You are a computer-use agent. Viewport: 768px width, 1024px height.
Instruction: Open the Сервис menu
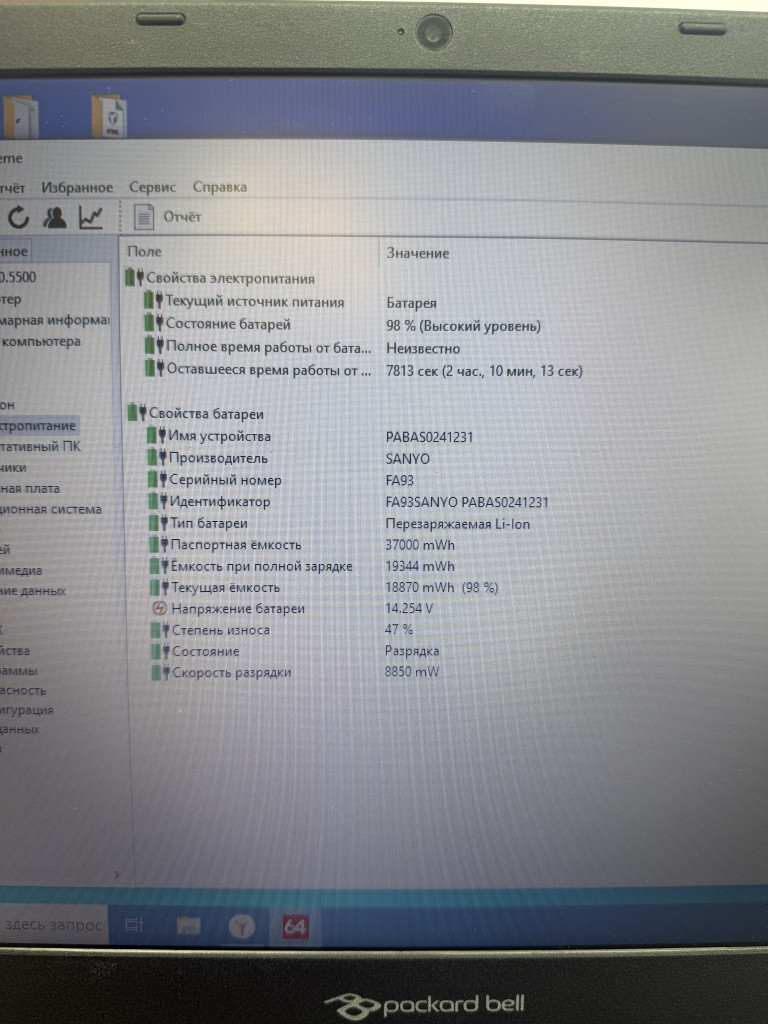pos(152,187)
